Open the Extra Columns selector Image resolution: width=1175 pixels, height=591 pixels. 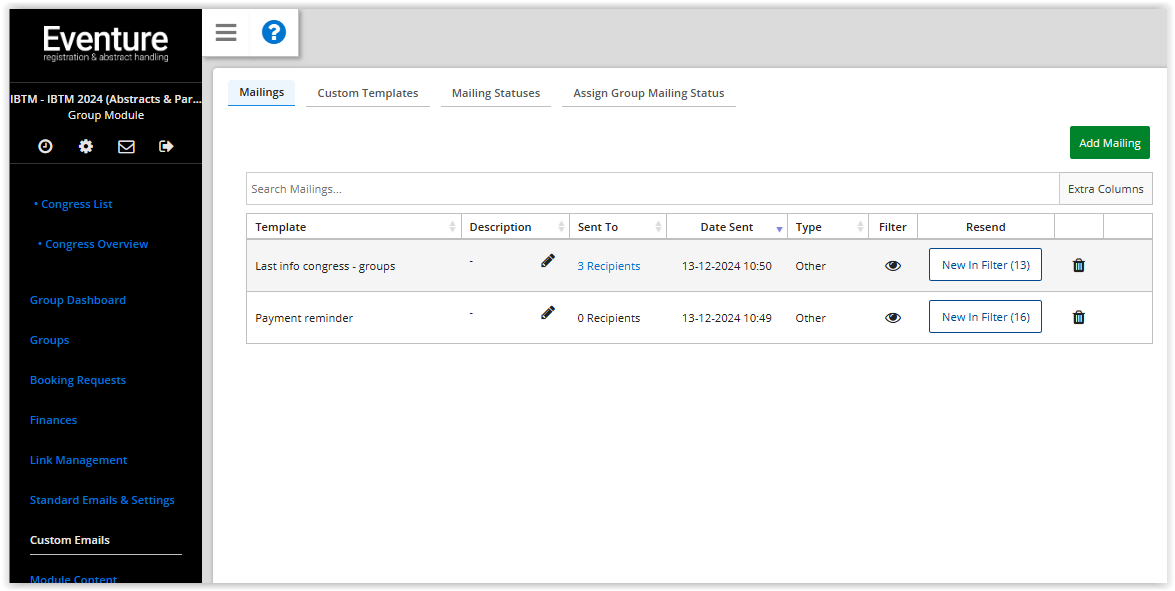(x=1105, y=189)
